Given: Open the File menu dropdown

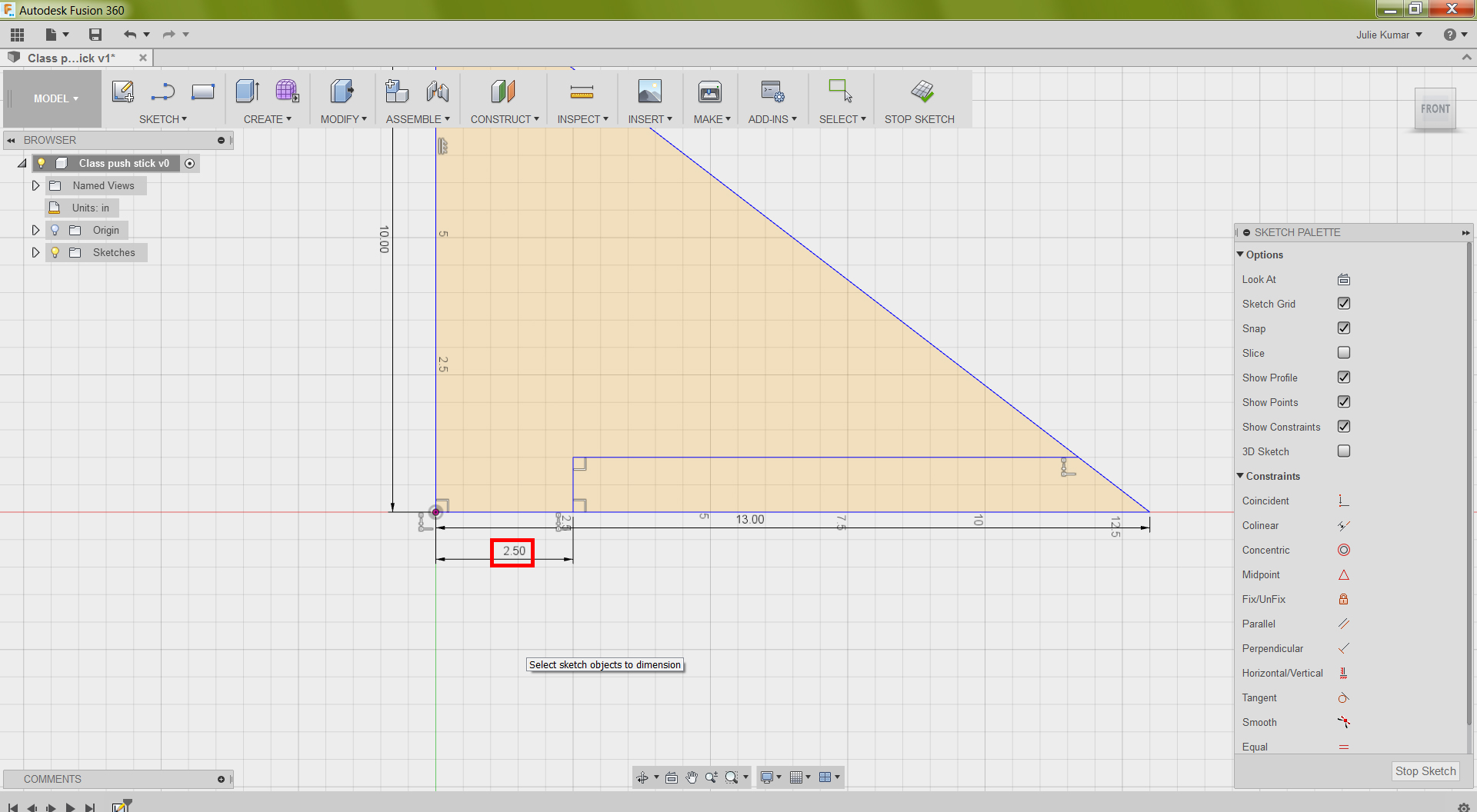Looking at the screenshot, I should coord(57,35).
